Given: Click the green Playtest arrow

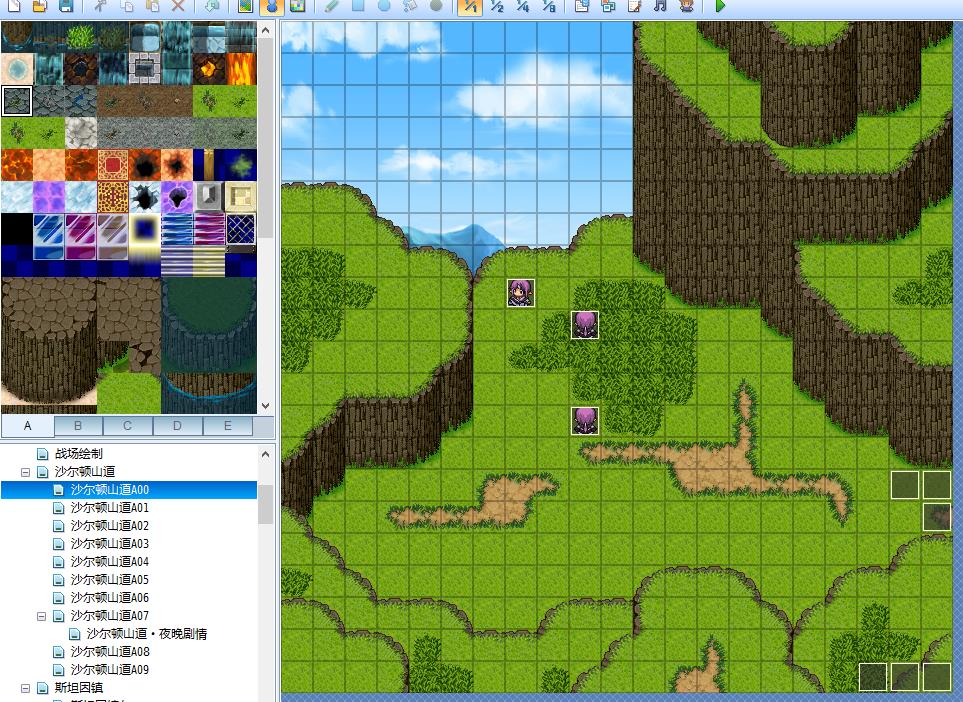Looking at the screenshot, I should pyautogui.click(x=720, y=6).
